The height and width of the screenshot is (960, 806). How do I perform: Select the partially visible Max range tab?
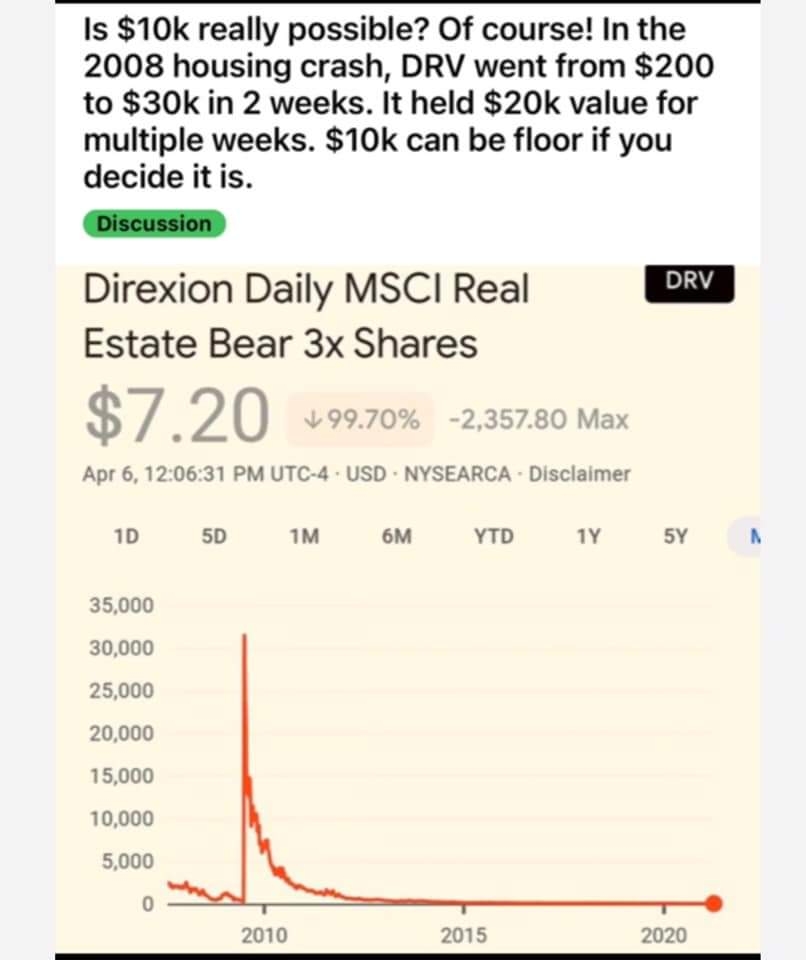click(744, 538)
